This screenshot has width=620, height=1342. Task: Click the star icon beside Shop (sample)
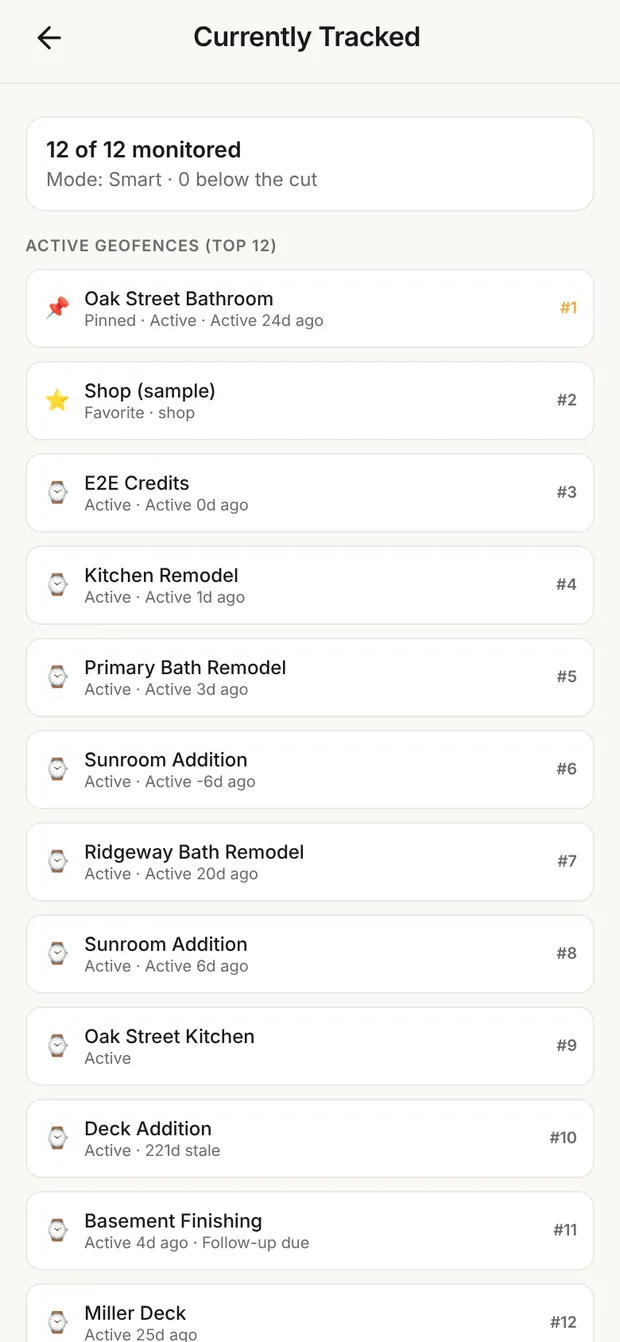coord(58,400)
